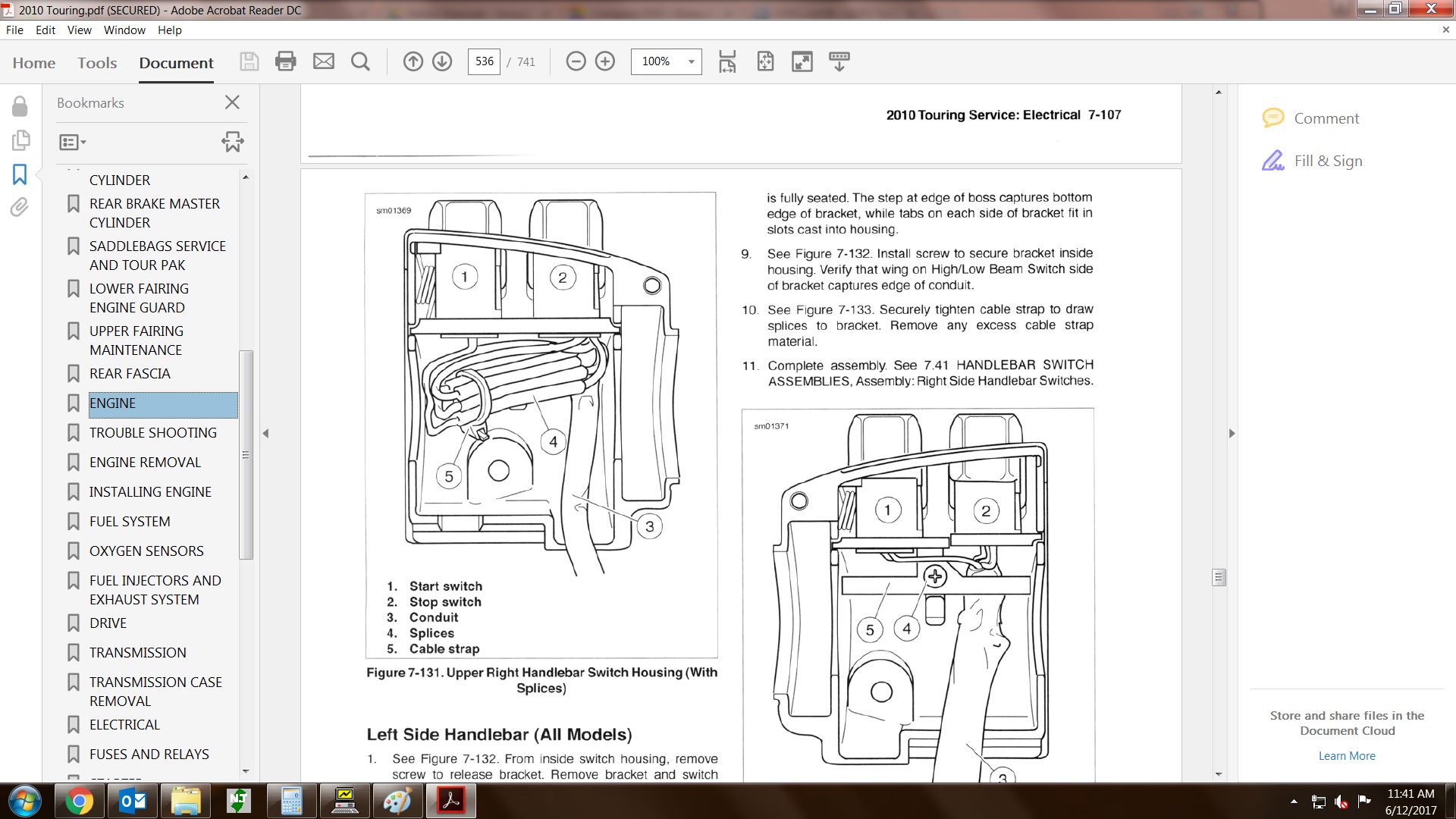The width and height of the screenshot is (1456, 819).
Task: Click the page number input field
Action: 484,61
